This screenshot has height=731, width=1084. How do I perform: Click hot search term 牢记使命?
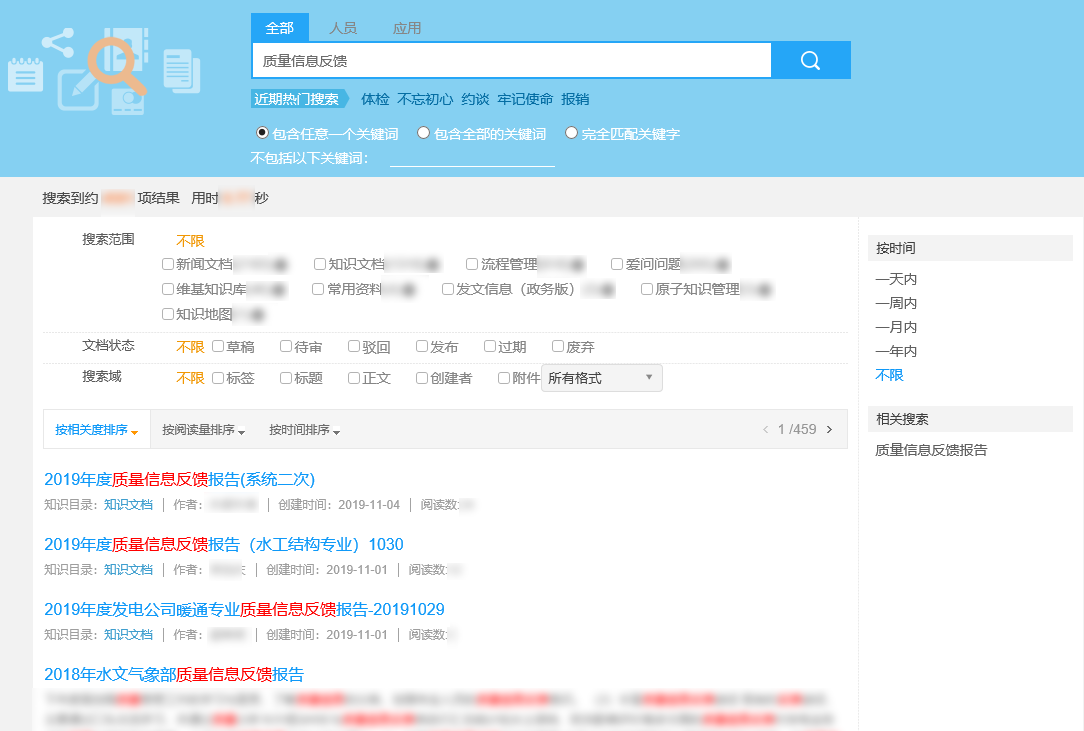pyautogui.click(x=525, y=100)
